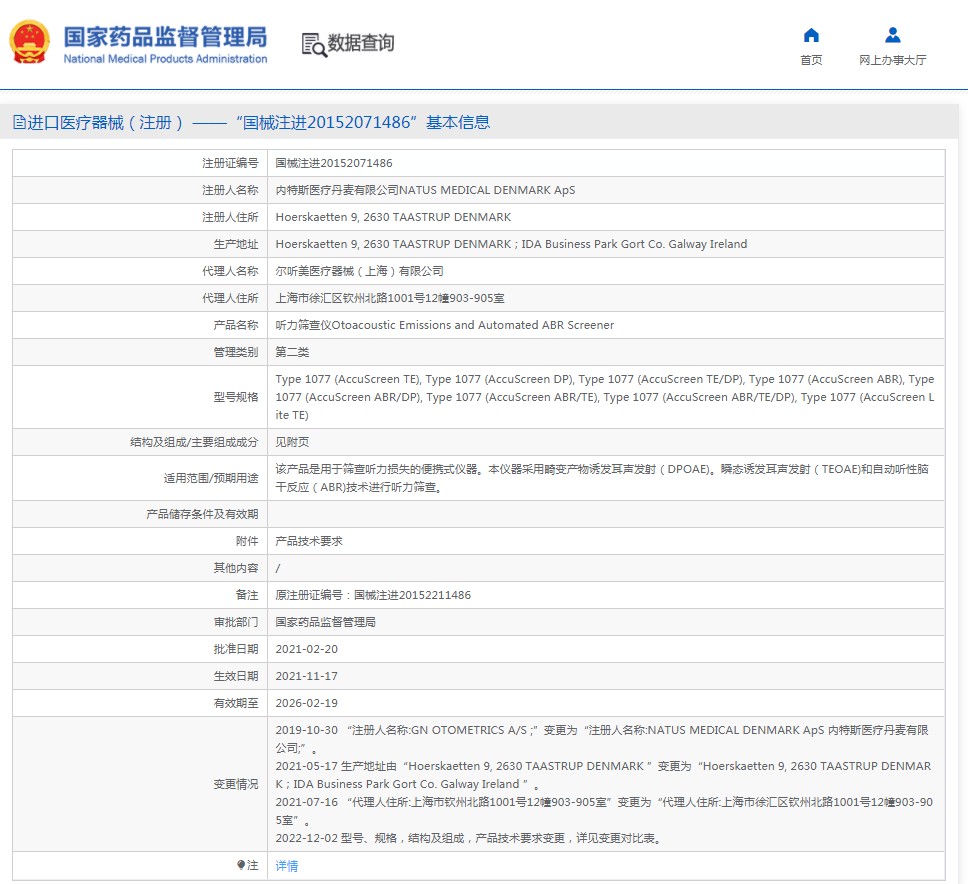Viewport: 968px width, 884px height.
Task: Click the 注册人住所 row label
Action: pos(230,217)
